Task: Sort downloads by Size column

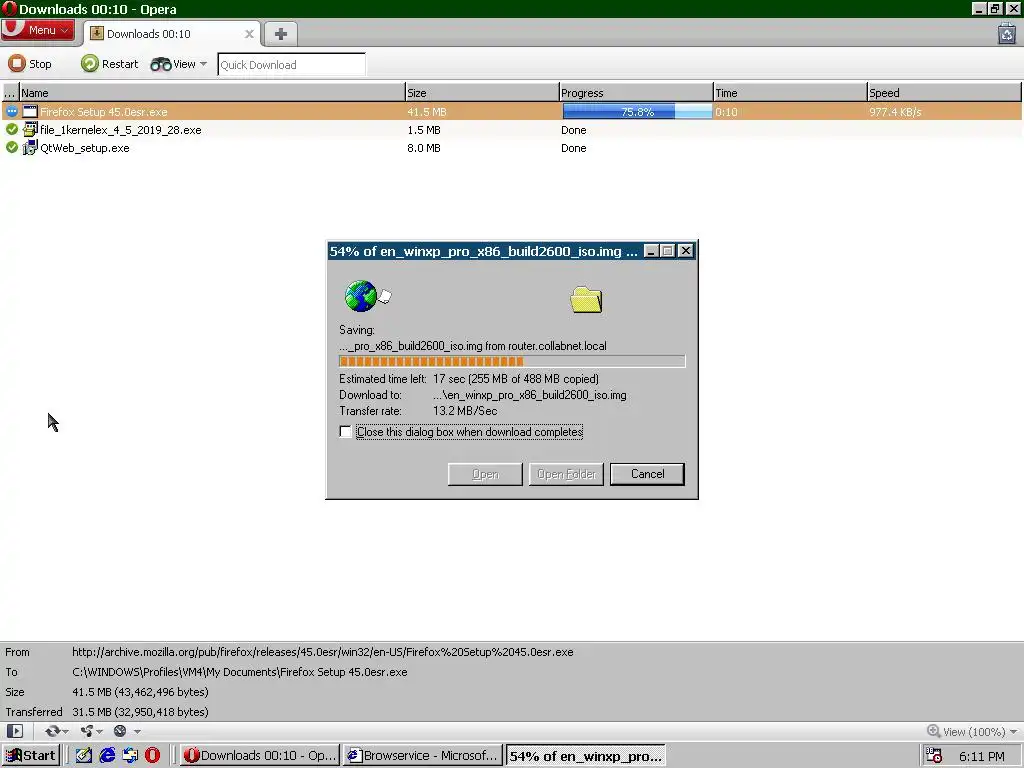Action: pyautogui.click(x=482, y=93)
